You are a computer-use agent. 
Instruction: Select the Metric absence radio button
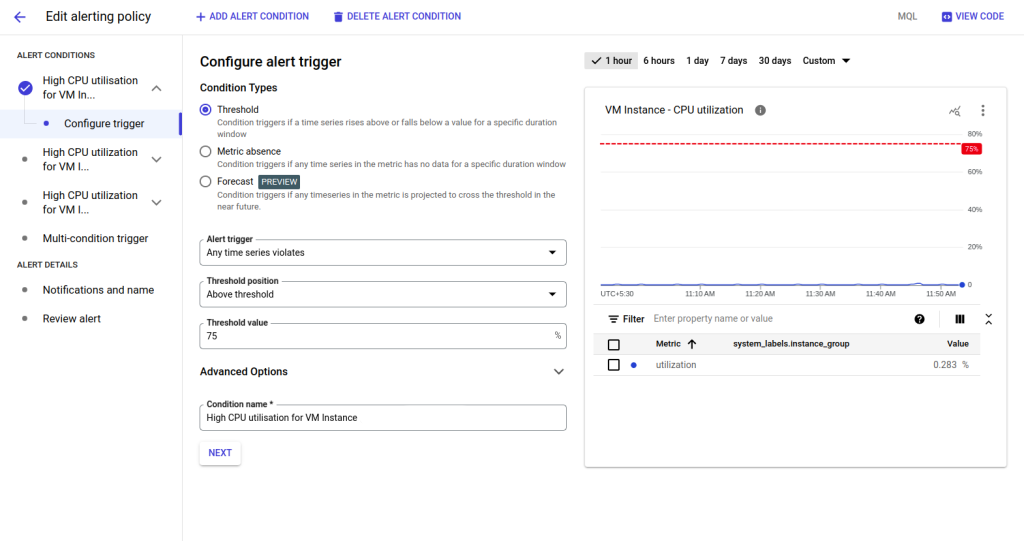click(x=206, y=152)
